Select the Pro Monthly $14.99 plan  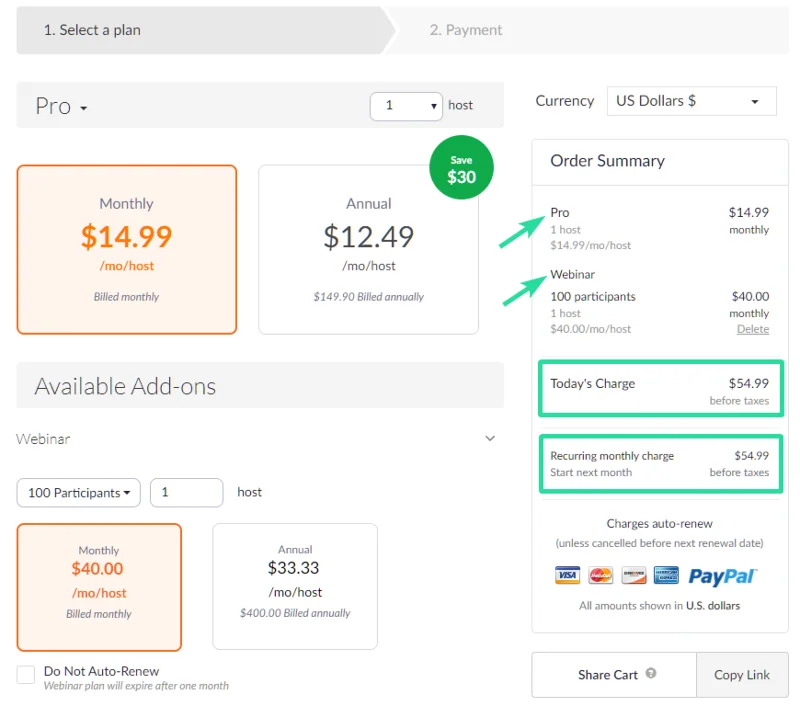[x=127, y=249]
